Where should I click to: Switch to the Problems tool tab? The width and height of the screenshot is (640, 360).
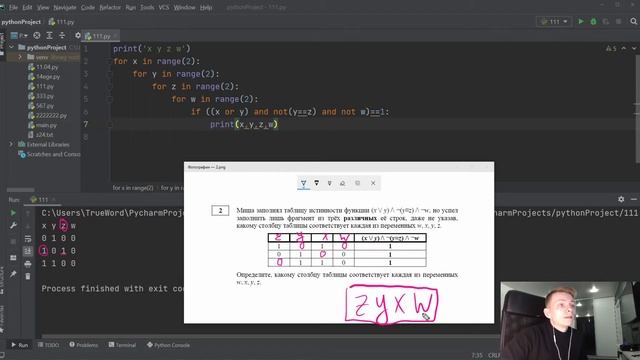[x=83, y=345]
